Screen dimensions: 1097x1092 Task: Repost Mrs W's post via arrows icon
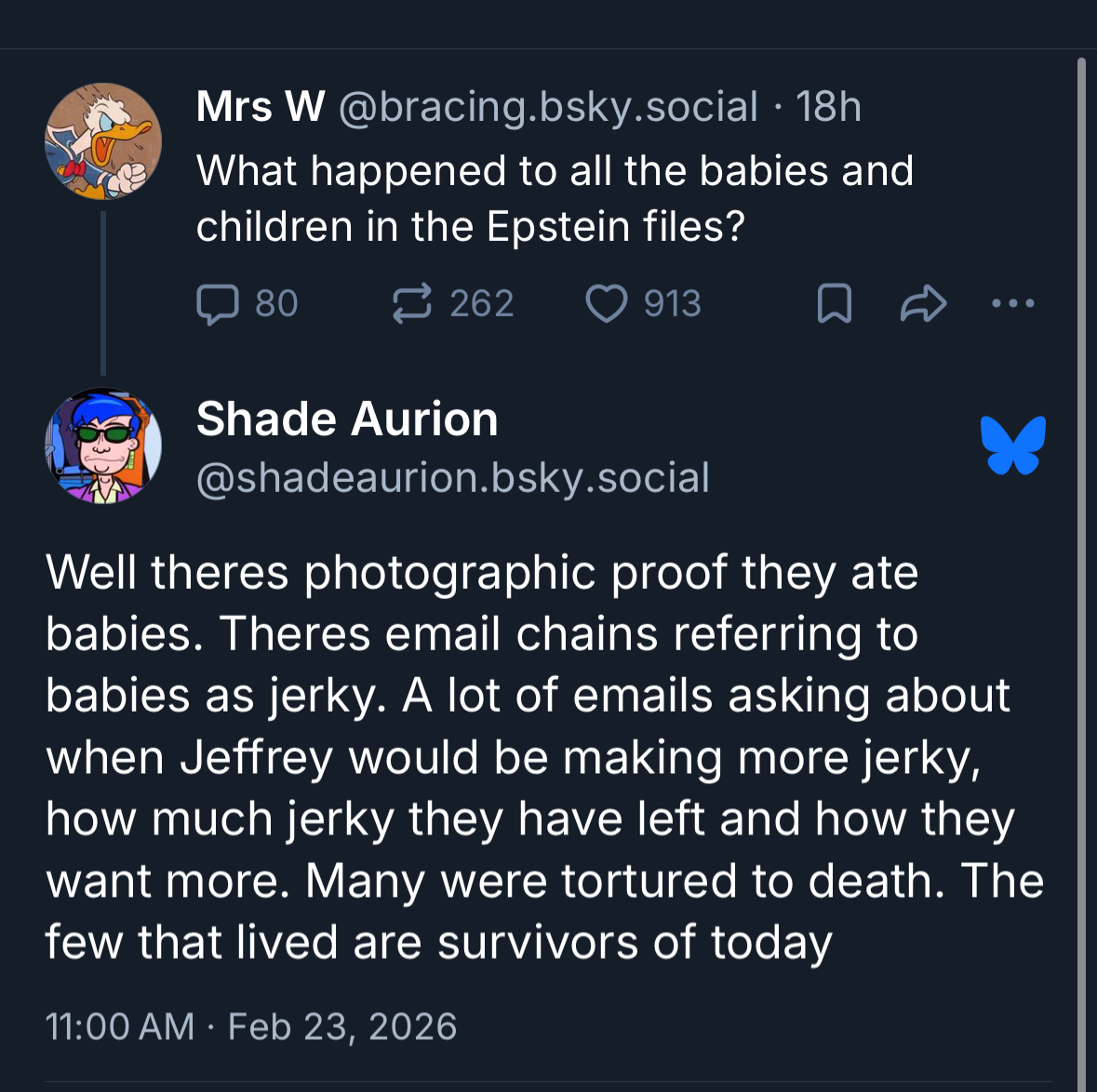pyautogui.click(x=412, y=304)
